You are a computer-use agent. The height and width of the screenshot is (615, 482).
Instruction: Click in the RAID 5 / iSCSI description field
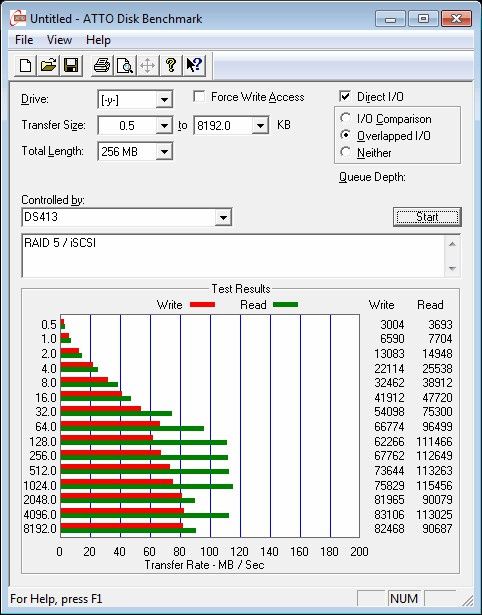pos(233,256)
